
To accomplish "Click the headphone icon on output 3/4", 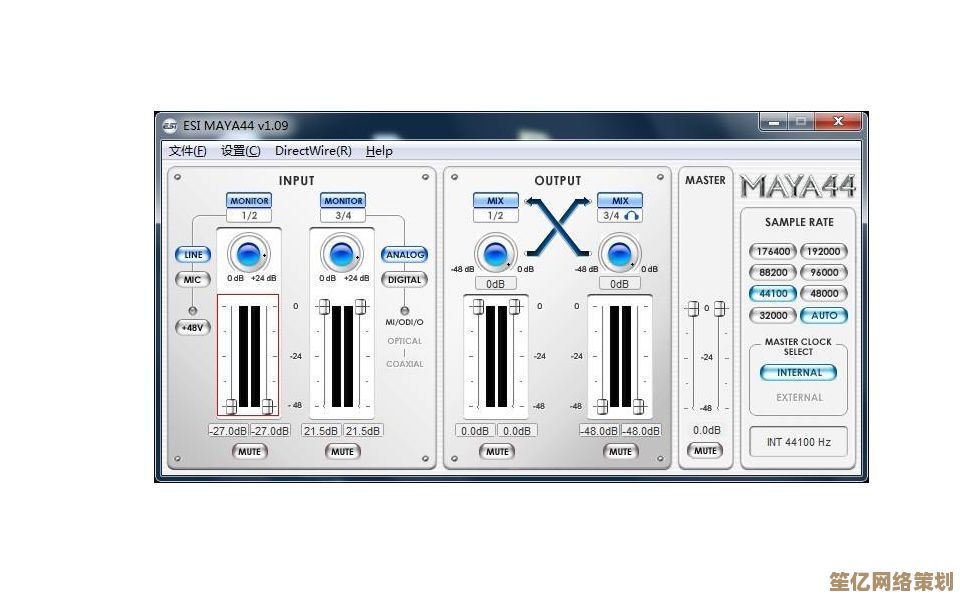I will [632, 216].
